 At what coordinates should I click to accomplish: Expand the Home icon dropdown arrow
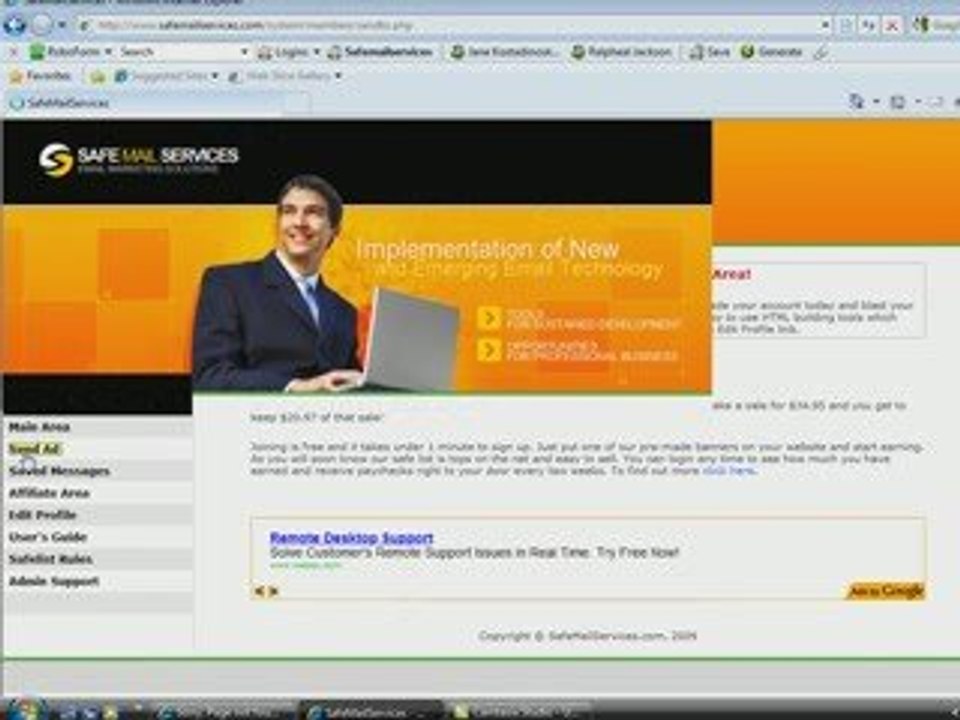(876, 102)
